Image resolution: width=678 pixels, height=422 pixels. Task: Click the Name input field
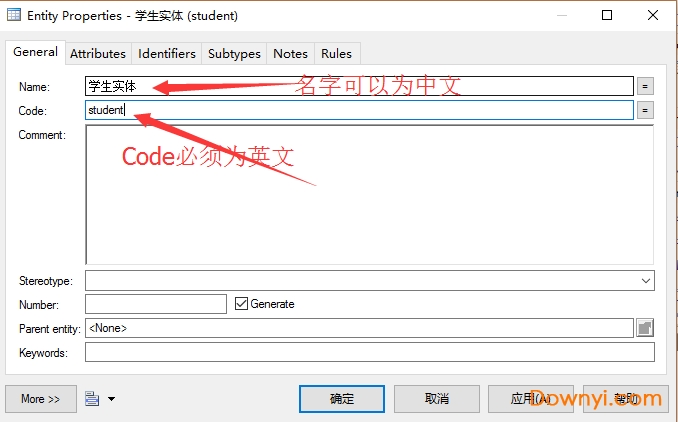coord(359,86)
